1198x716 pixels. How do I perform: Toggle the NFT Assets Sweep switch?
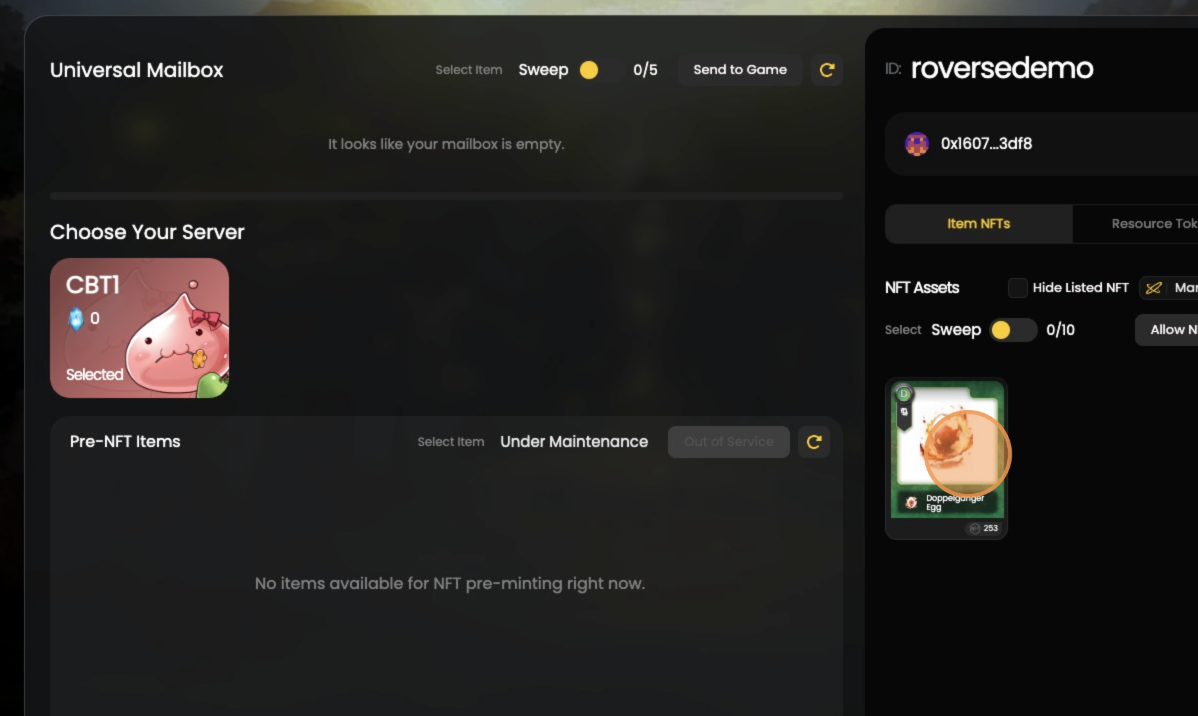1012,330
